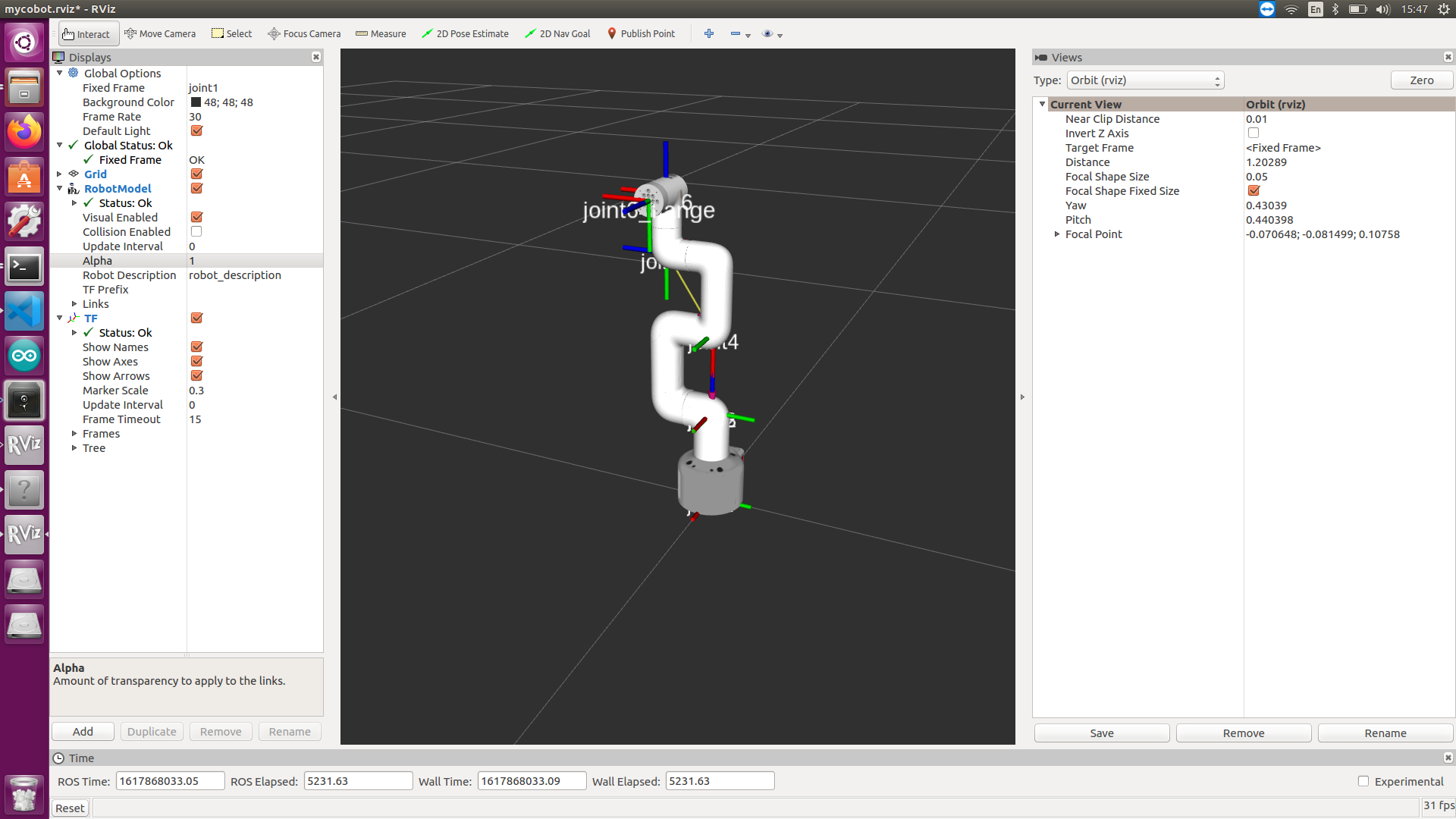Click the ROS Time field

point(170,781)
